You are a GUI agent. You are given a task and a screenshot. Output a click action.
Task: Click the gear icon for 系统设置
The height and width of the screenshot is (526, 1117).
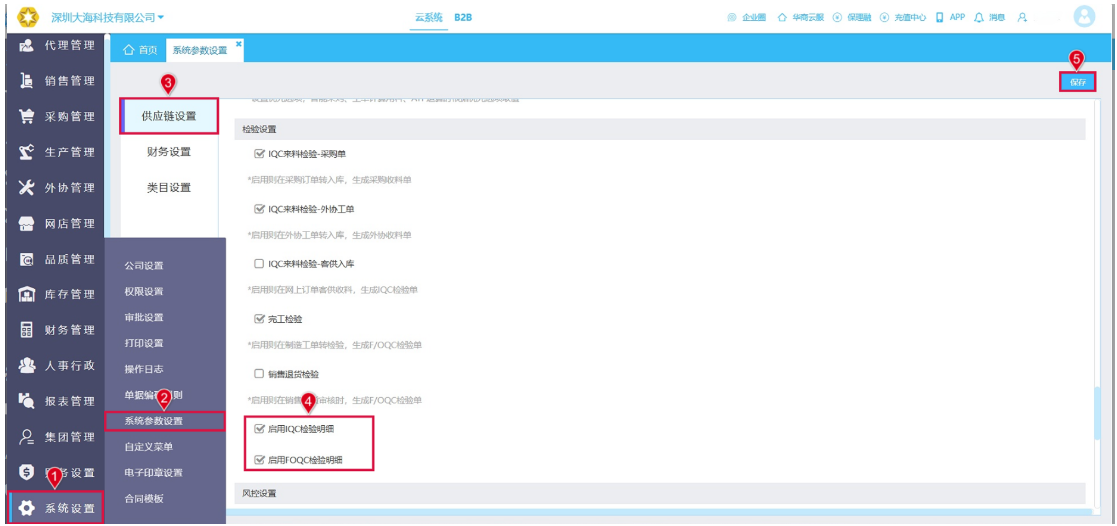[x=26, y=508]
